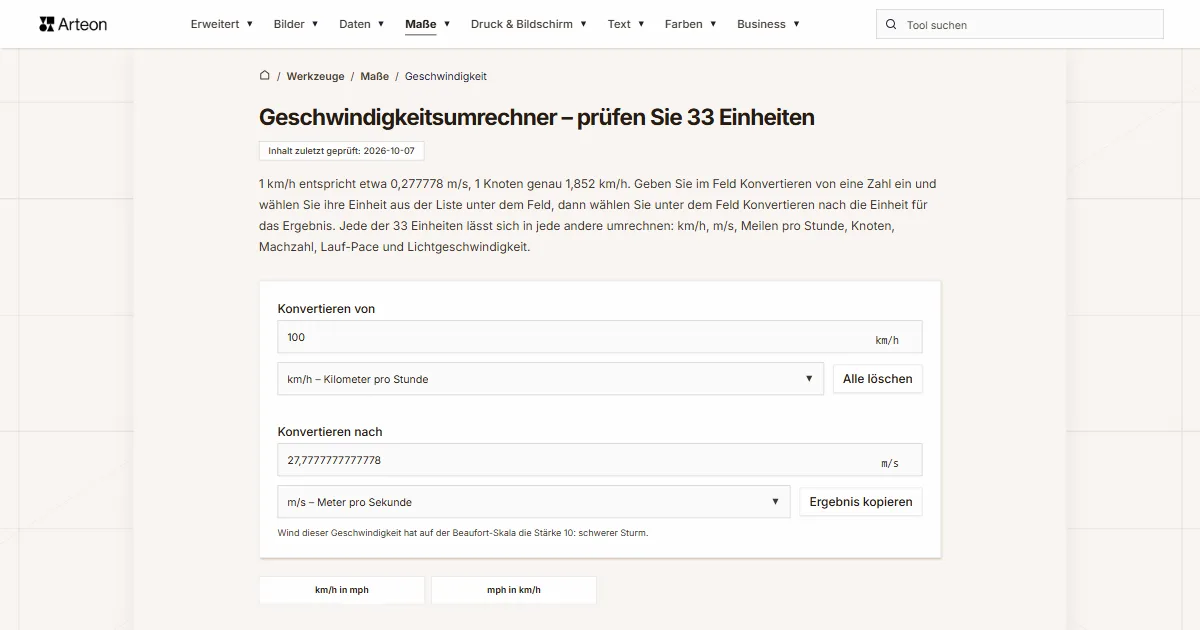Open the Druck & Bildschirm menu
Image resolution: width=1200 pixels, height=630 pixels.
[529, 24]
